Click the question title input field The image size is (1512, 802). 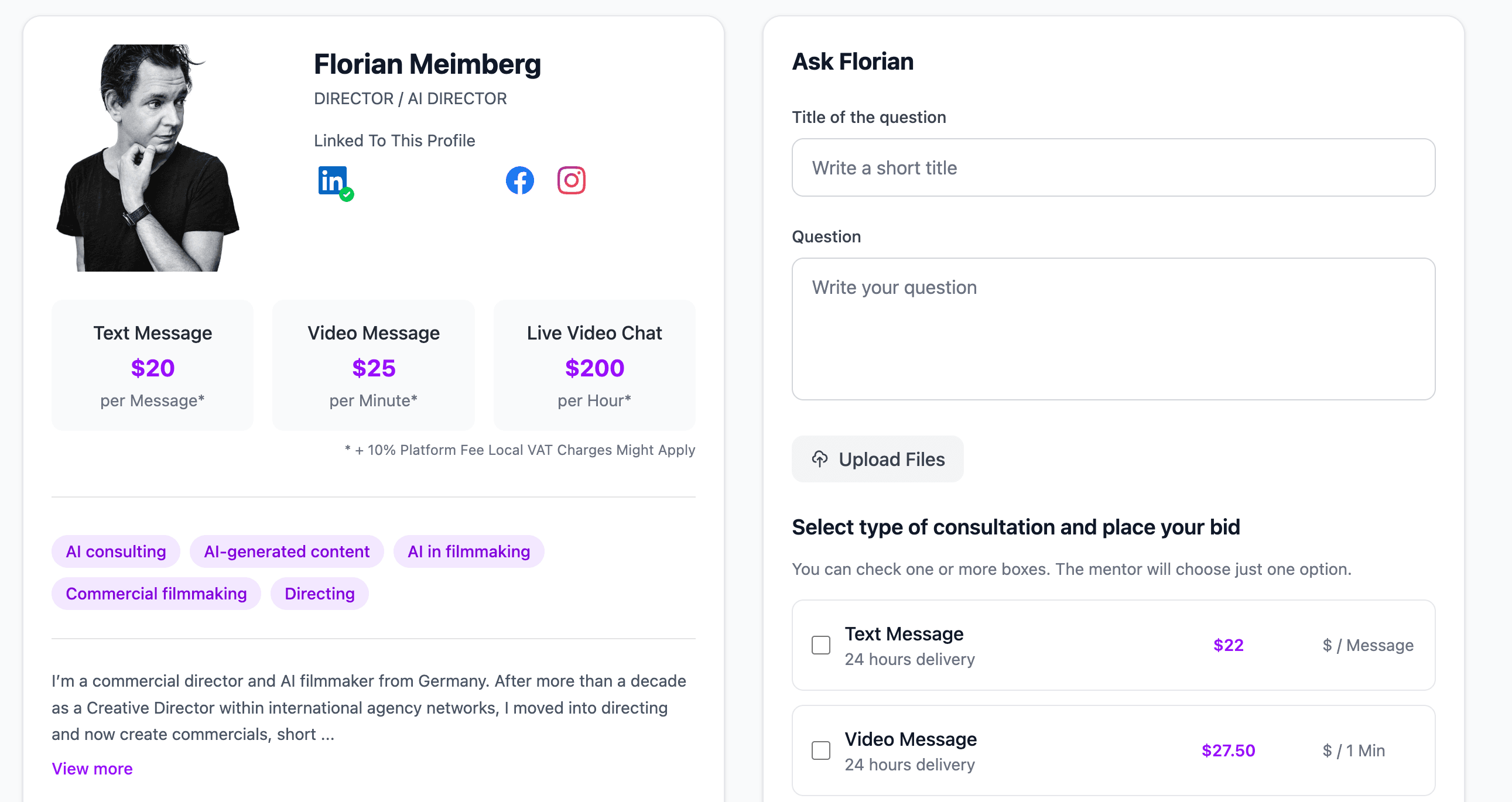click(x=1113, y=168)
